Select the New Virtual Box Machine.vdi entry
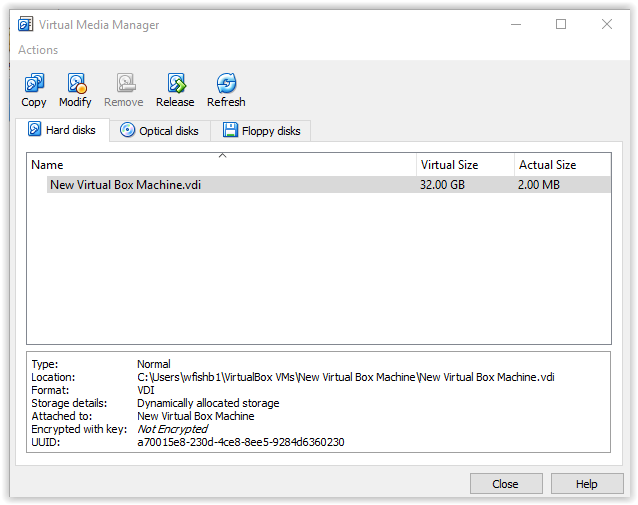This screenshot has height=505, width=638. click(125, 185)
